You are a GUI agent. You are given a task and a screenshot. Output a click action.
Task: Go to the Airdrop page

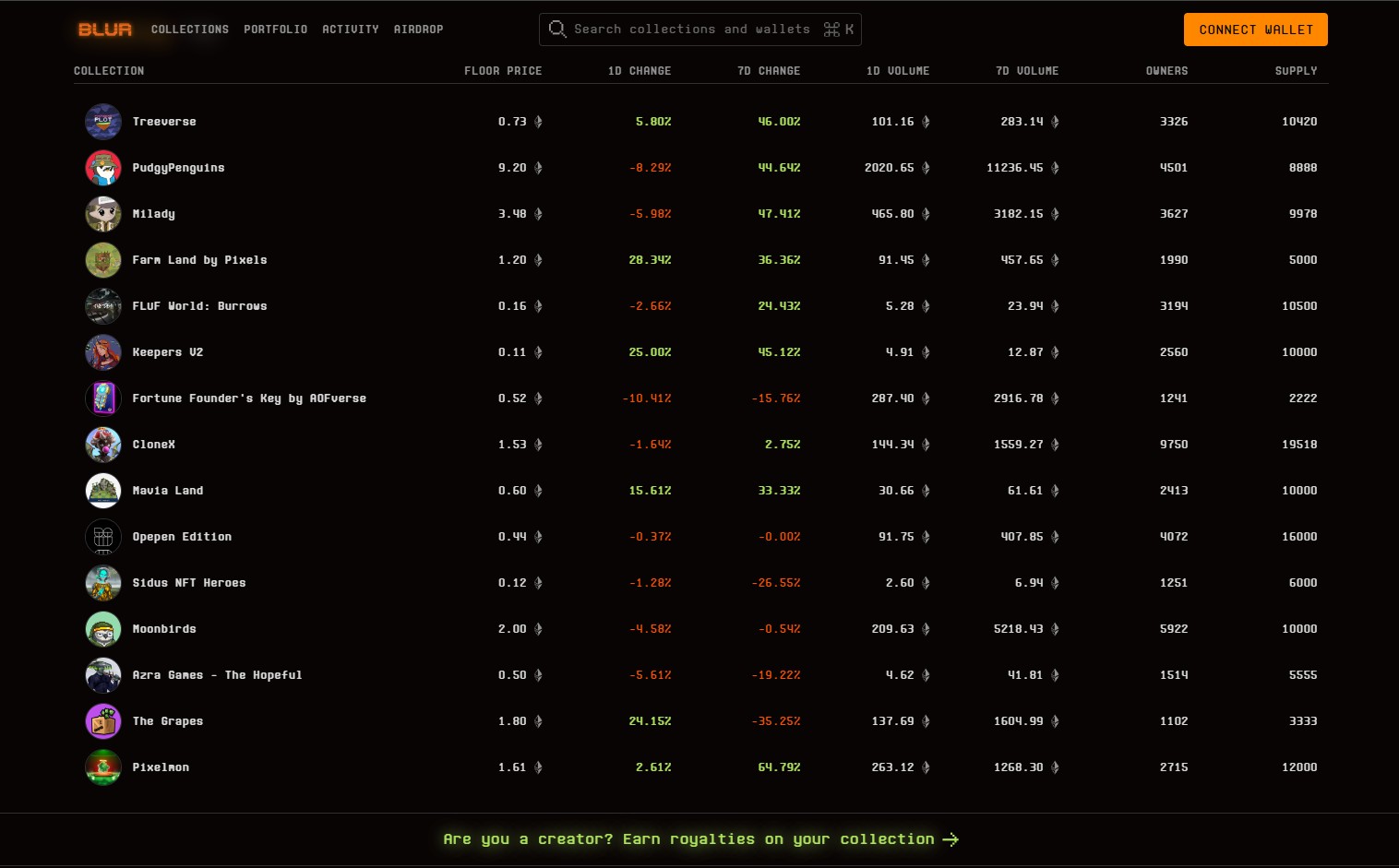[x=418, y=30]
